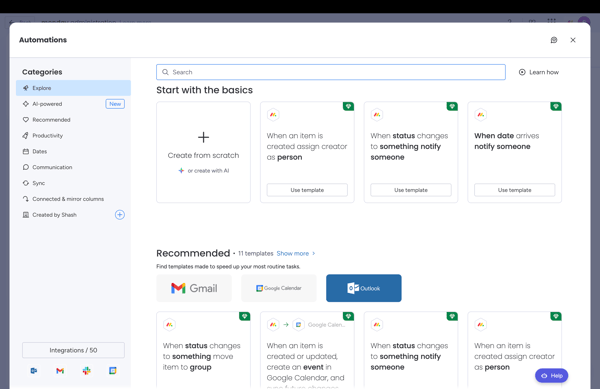Image resolution: width=600 pixels, height=389 pixels.
Task: Click monday logo on basics assign creator card
Action: click(x=273, y=115)
